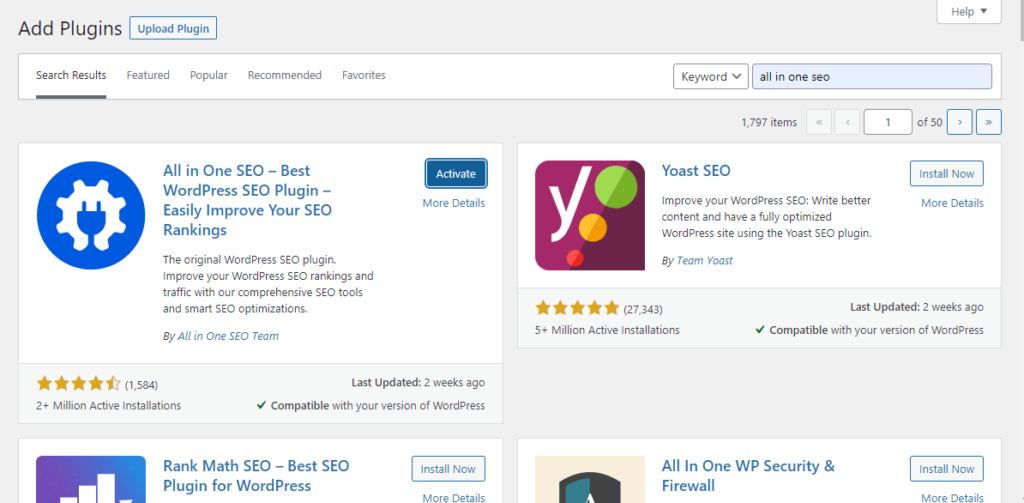Open the Keyword search type dropdown
Image resolution: width=1024 pixels, height=503 pixels.
[711, 77]
